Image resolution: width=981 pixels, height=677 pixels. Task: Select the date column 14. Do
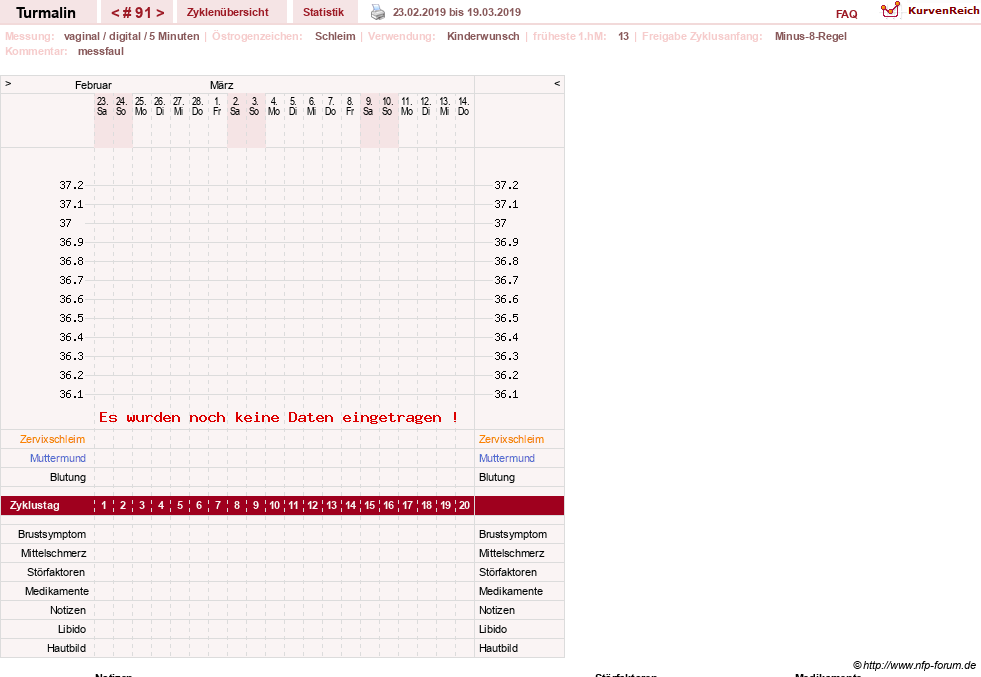[x=464, y=106]
